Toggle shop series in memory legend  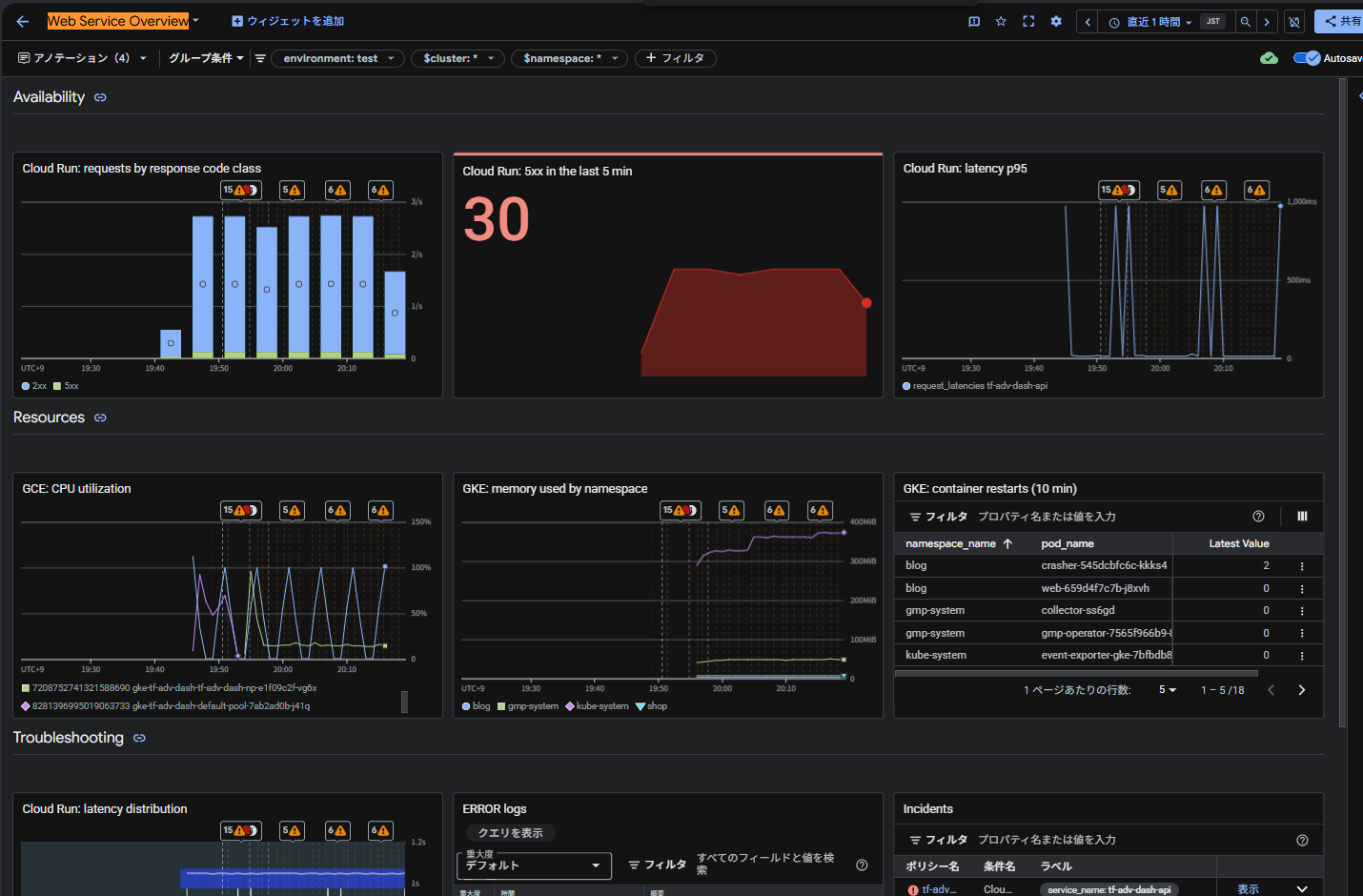click(651, 706)
